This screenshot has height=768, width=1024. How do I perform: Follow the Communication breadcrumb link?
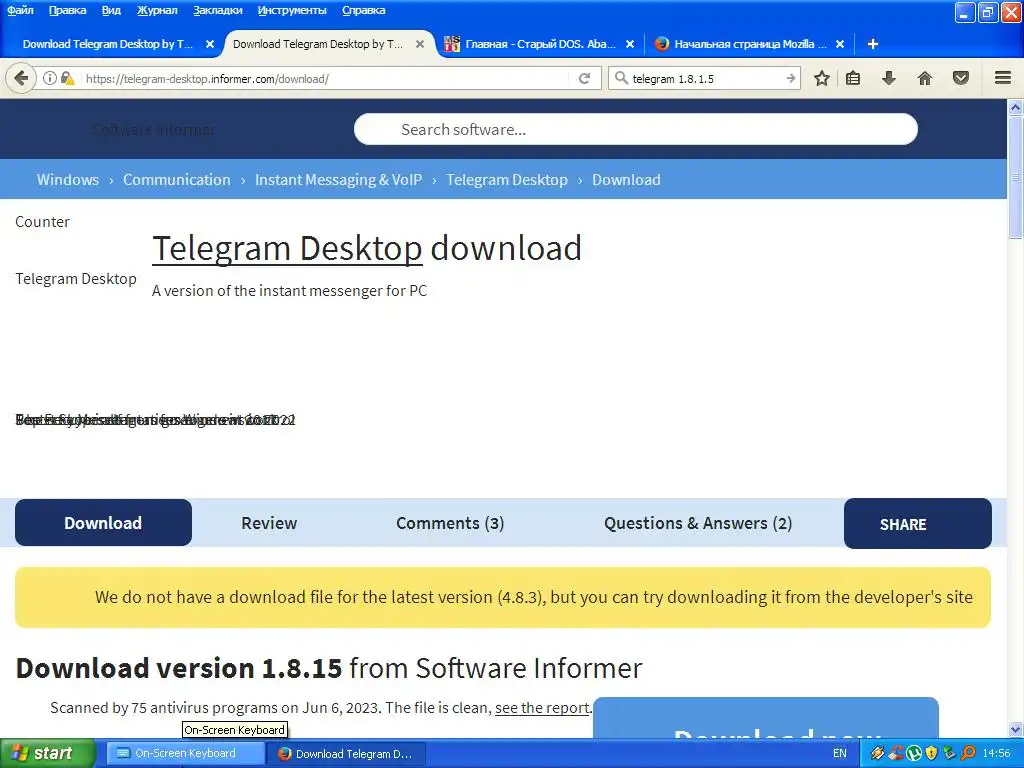coord(176,180)
